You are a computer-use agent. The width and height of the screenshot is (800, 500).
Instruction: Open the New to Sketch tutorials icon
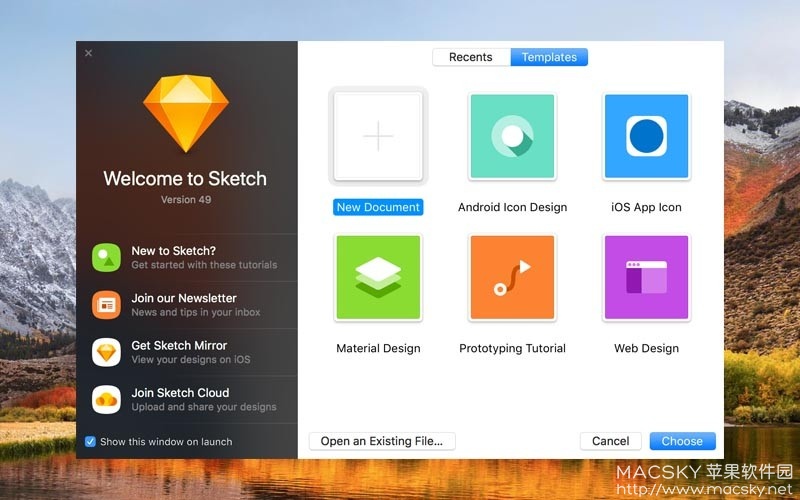106,258
